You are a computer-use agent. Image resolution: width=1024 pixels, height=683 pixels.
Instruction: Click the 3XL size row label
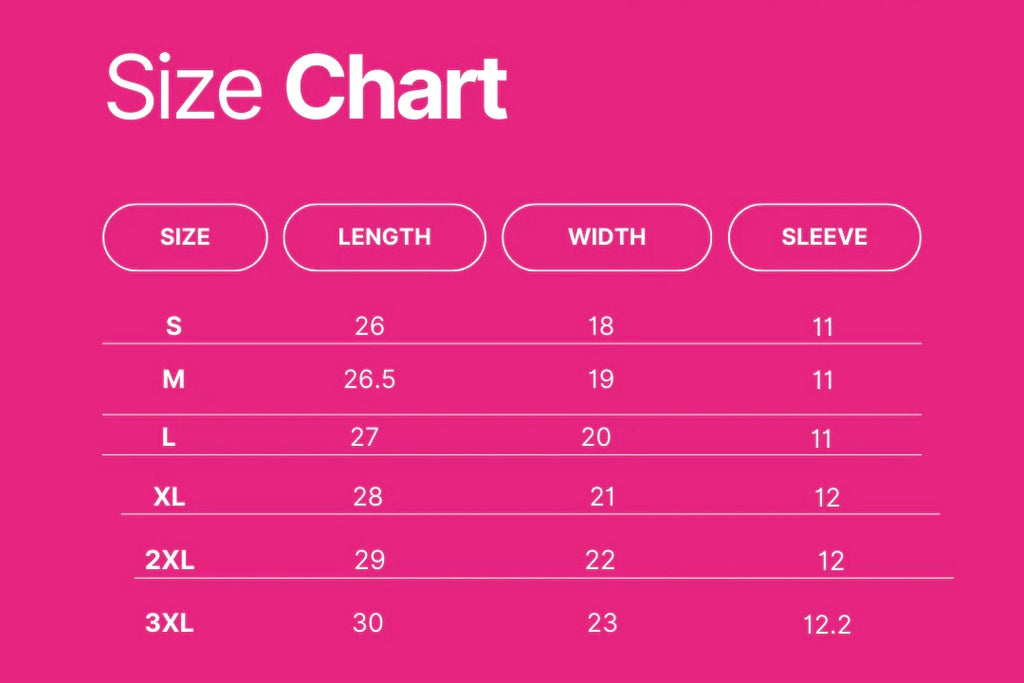pos(169,624)
